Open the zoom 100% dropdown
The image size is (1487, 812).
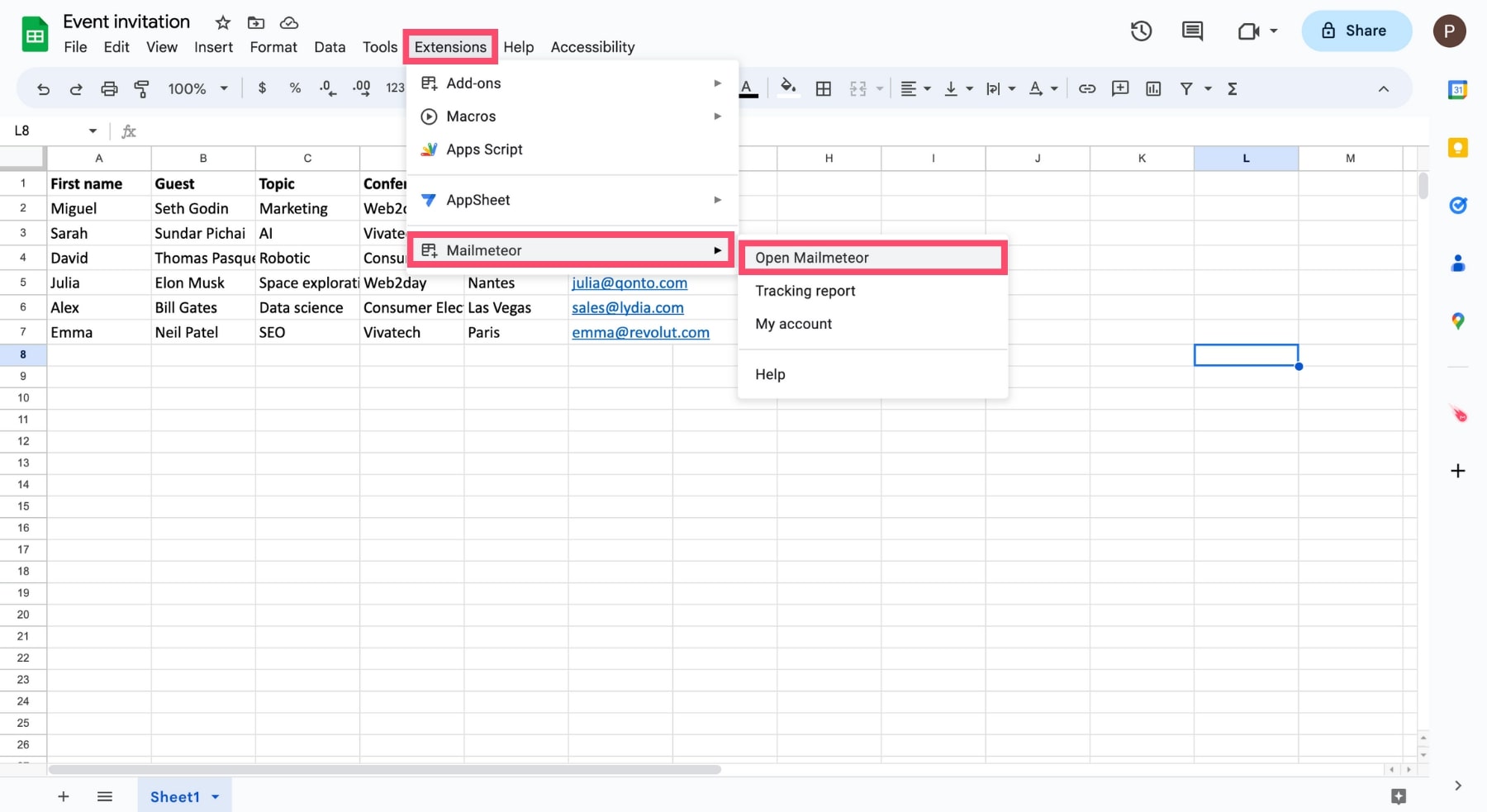[x=197, y=88]
